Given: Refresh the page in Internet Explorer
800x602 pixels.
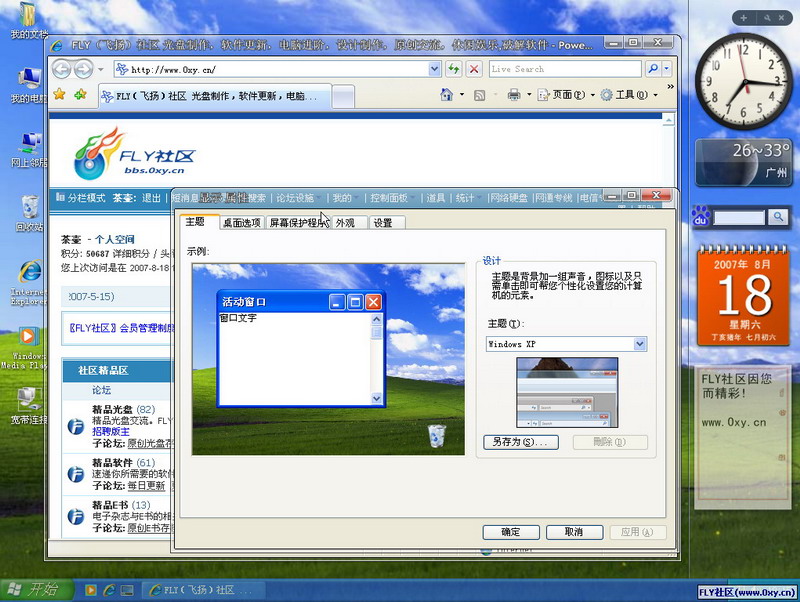Looking at the screenshot, I should pos(454,69).
